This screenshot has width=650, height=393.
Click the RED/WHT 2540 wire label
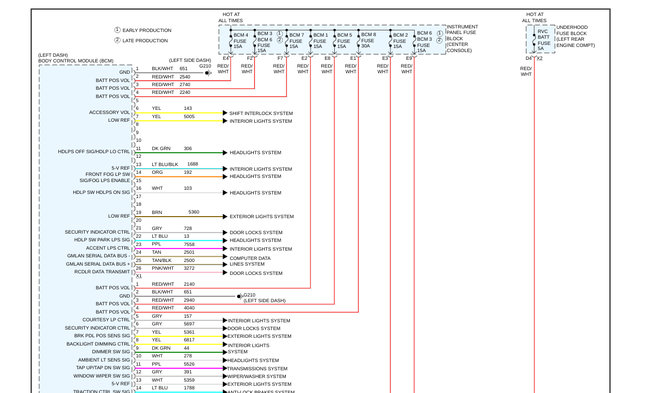coord(171,77)
